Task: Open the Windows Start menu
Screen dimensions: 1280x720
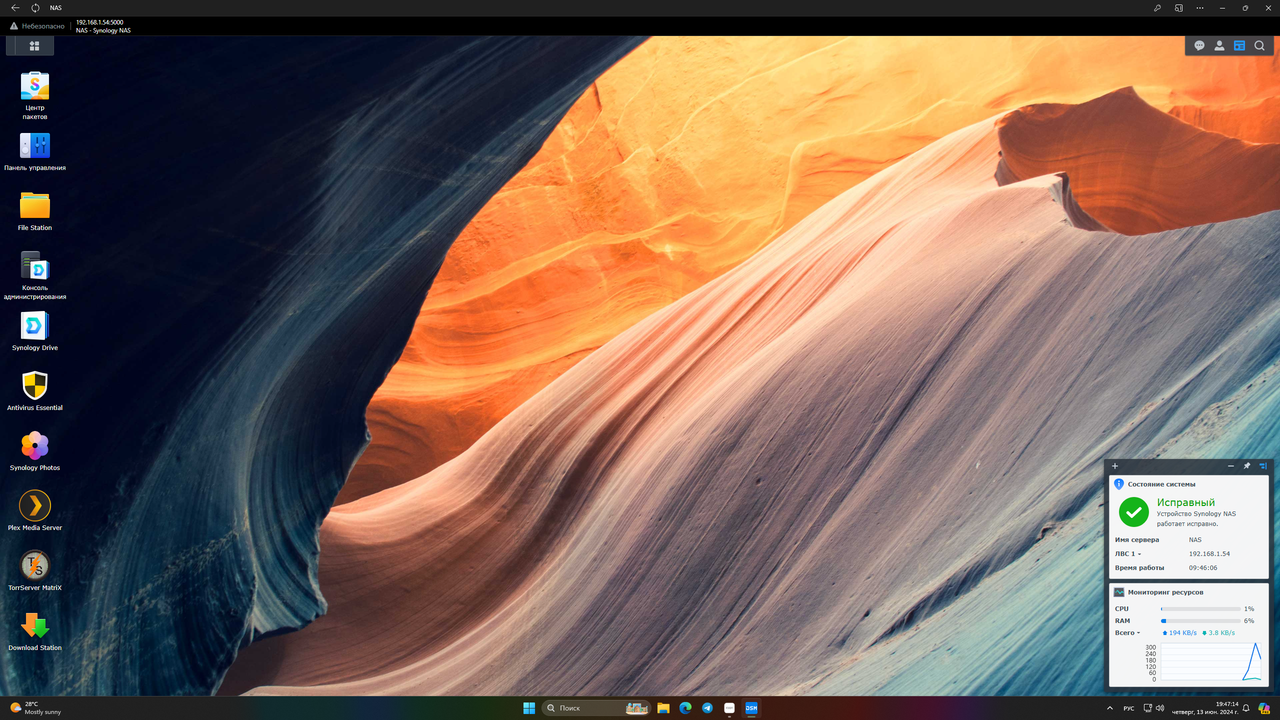Action: click(529, 708)
